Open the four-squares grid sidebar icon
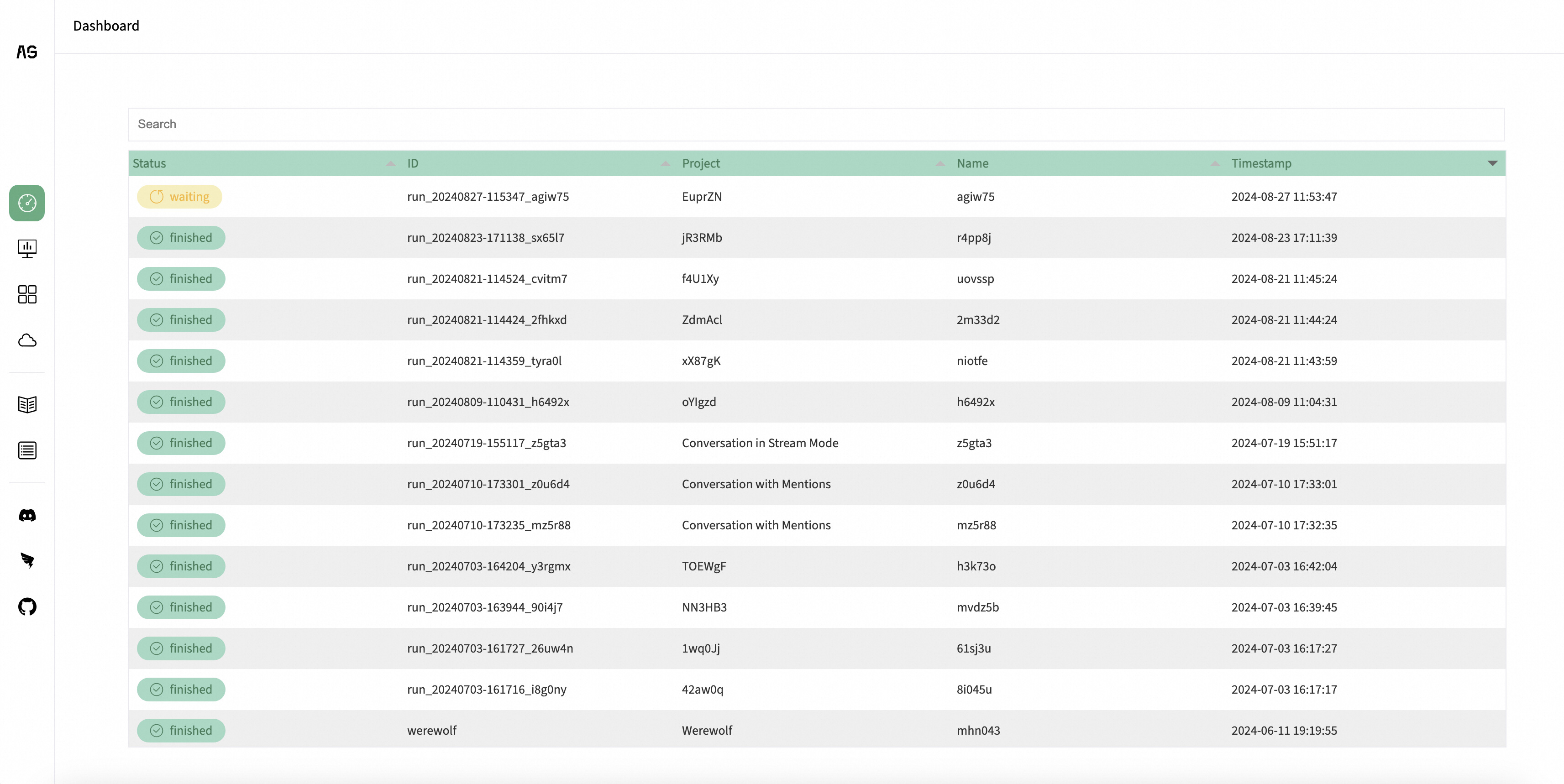The image size is (1564, 784). pos(27,294)
